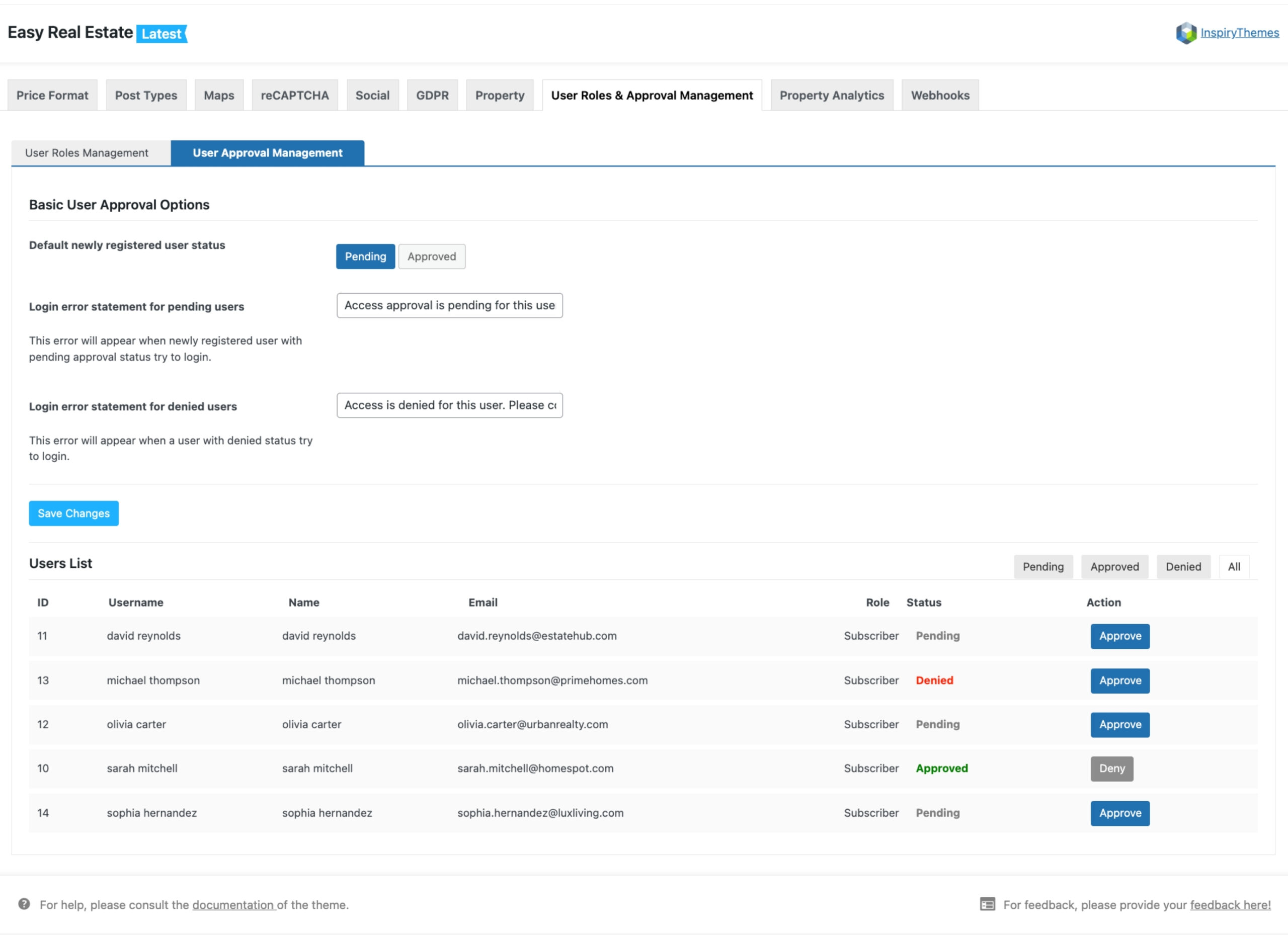
Task: Show All users in the list
Action: (x=1234, y=567)
